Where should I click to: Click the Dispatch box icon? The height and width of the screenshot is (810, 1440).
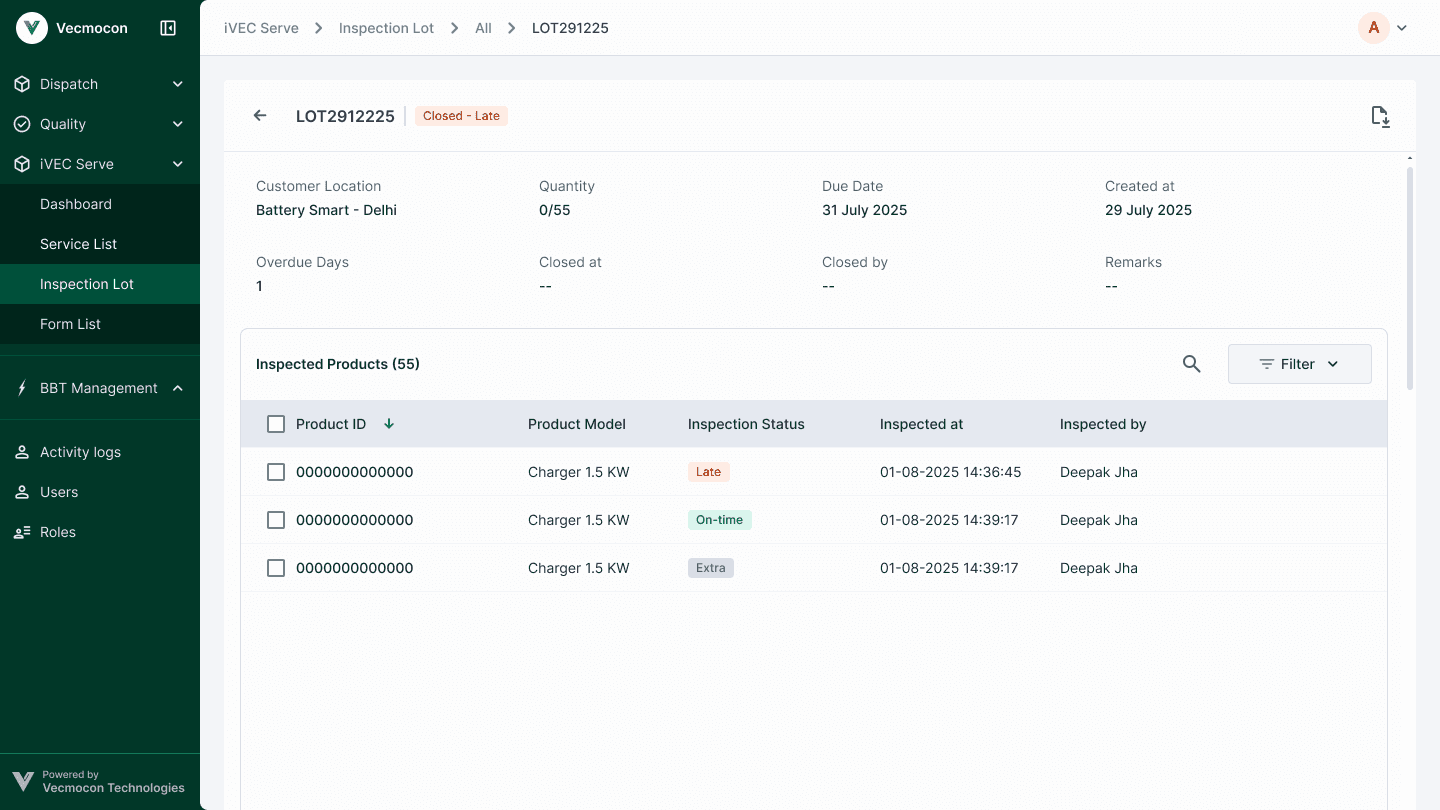coord(22,84)
